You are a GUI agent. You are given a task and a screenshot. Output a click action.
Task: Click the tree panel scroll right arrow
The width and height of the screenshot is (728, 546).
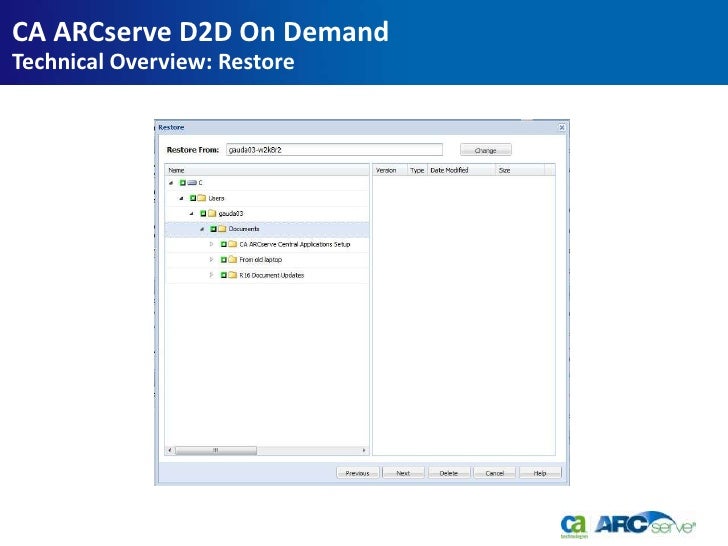364,450
